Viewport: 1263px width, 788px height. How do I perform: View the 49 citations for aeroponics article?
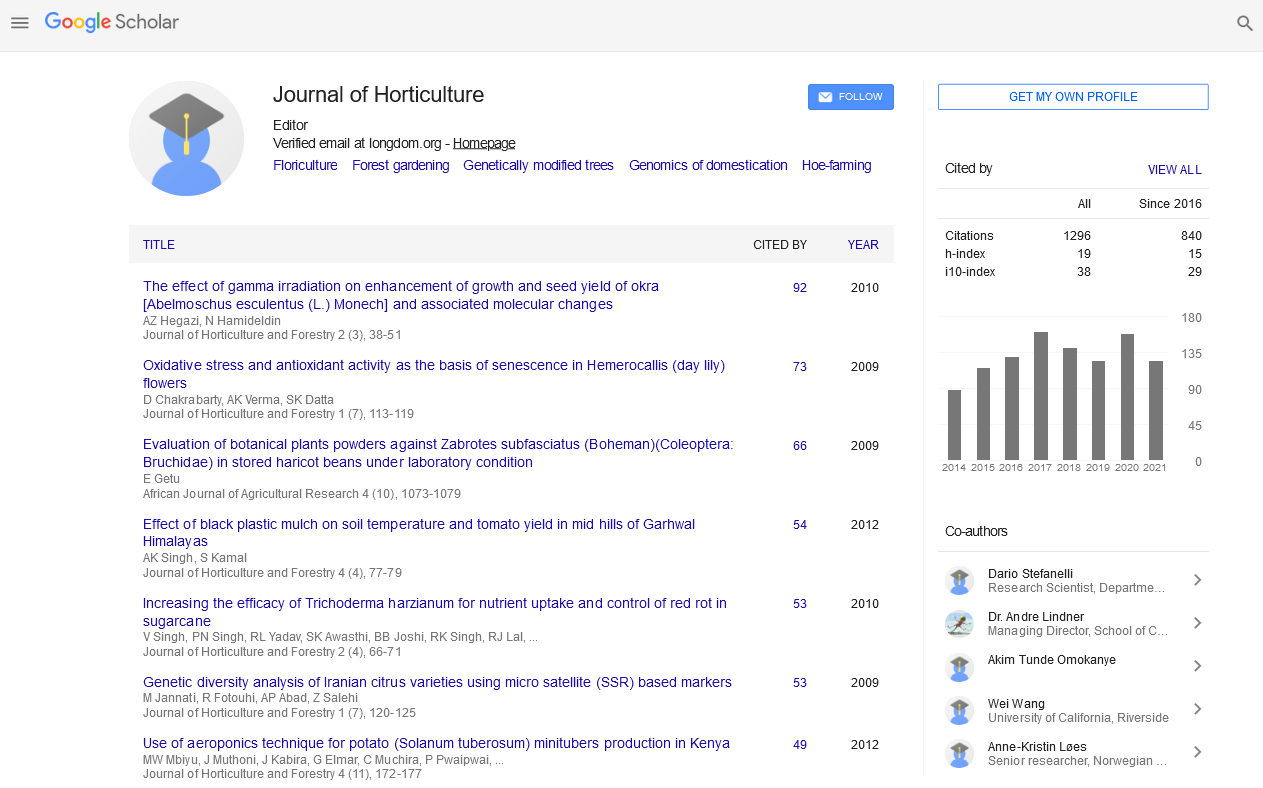pyautogui.click(x=800, y=745)
